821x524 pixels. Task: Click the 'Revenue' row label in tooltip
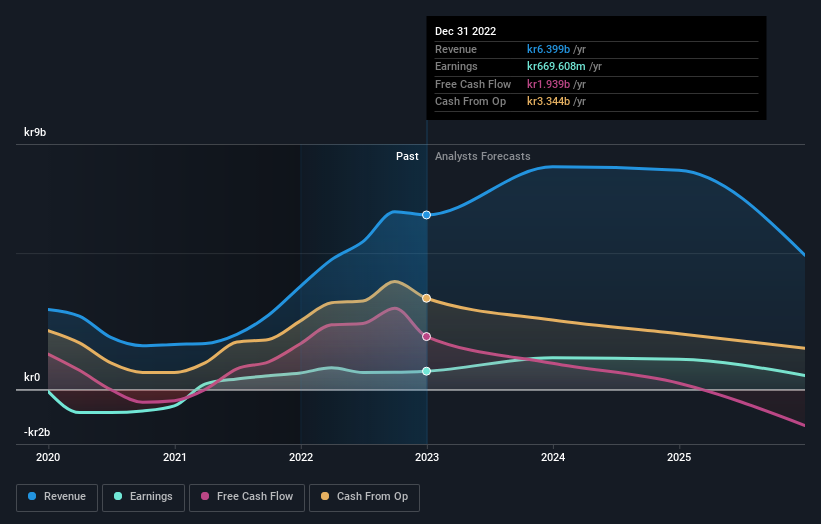tap(456, 49)
